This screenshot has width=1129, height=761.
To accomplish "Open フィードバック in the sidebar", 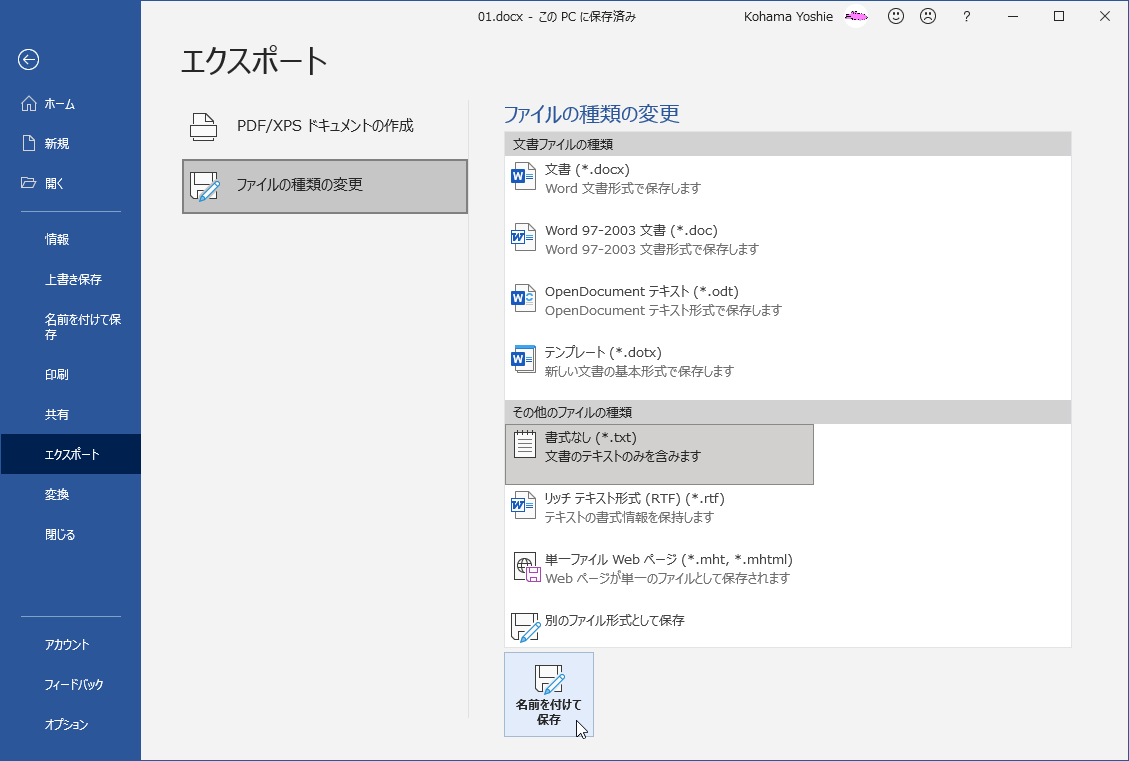I will (71, 685).
